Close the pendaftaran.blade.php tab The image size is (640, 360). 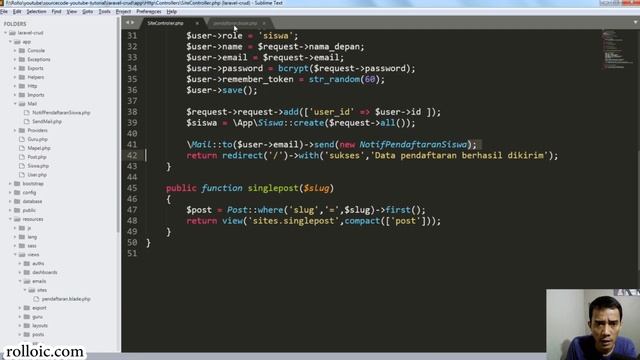[264, 23]
